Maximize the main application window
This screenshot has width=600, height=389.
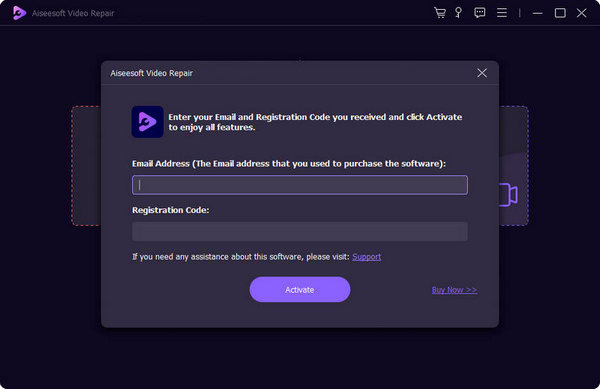(x=560, y=13)
